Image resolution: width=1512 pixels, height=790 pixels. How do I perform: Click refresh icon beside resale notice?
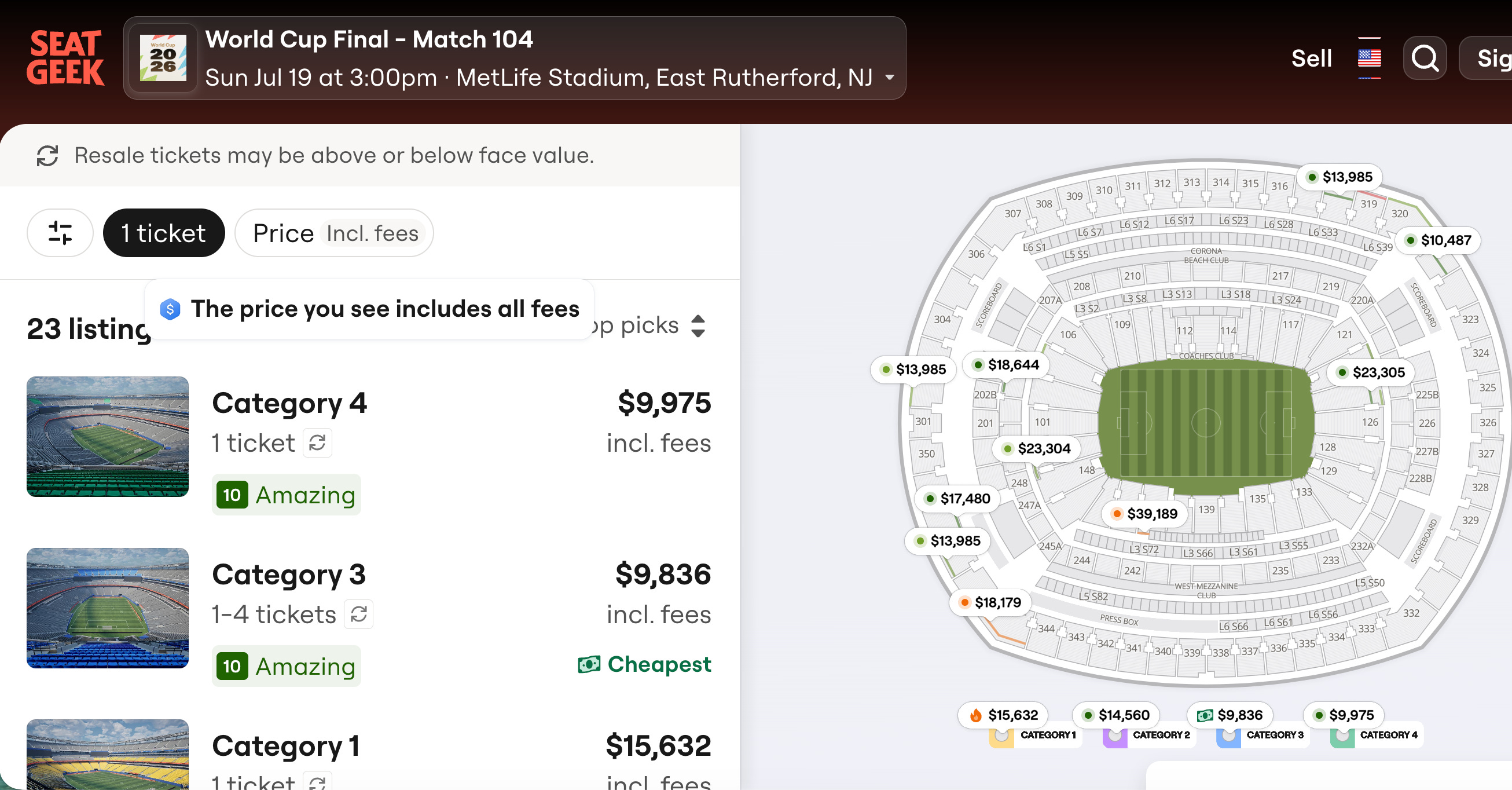(x=47, y=156)
